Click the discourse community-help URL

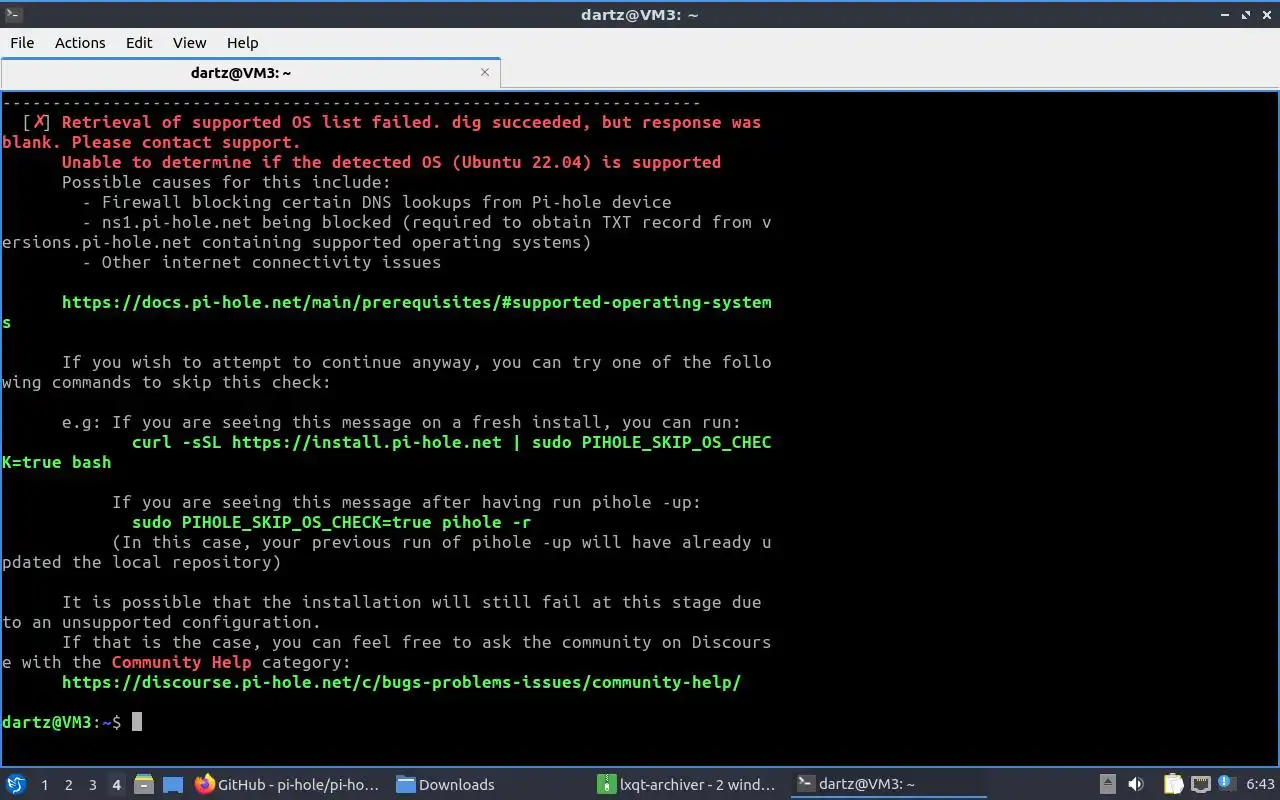click(401, 682)
